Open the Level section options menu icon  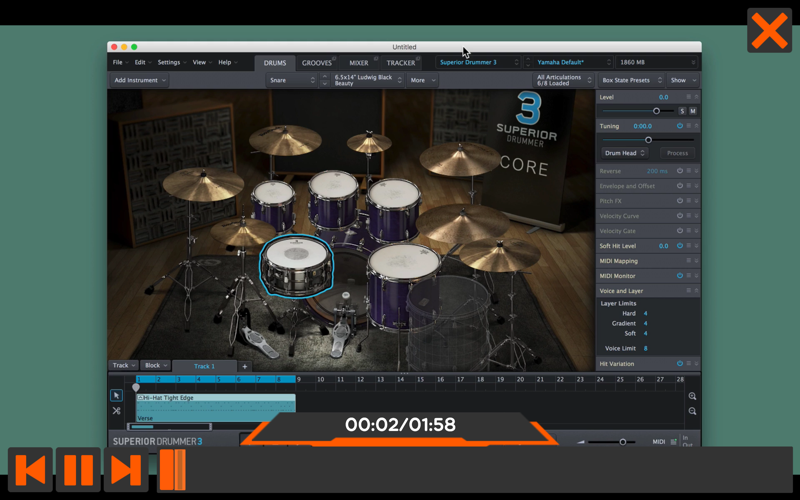pos(688,97)
